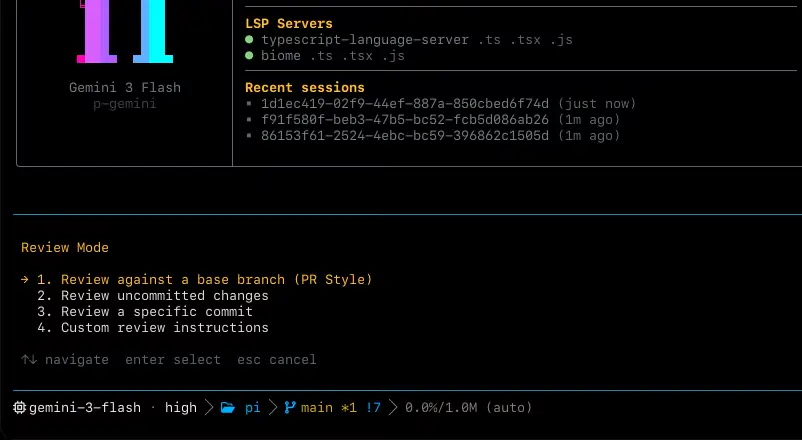Choose Custom review instructions option
Viewport: 802px width, 440px height.
(152, 327)
